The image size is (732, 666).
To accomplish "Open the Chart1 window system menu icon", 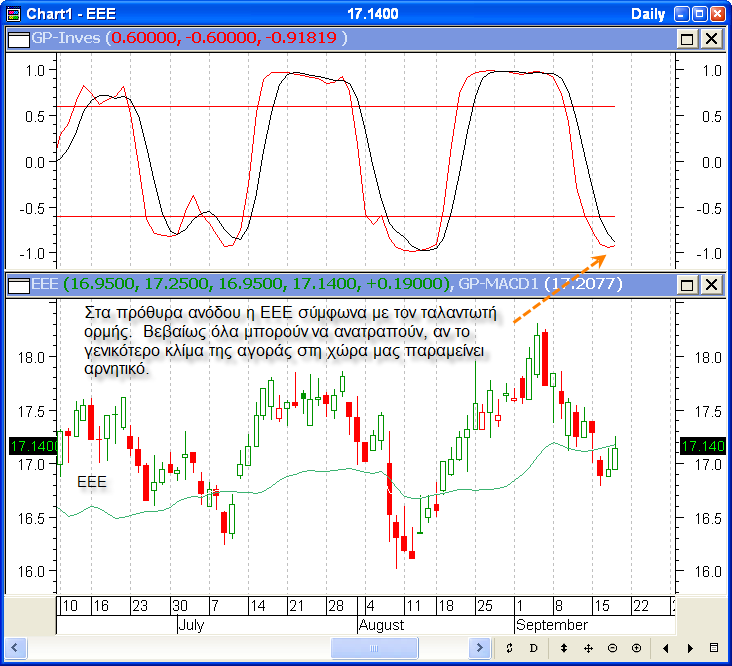I will click(14, 14).
